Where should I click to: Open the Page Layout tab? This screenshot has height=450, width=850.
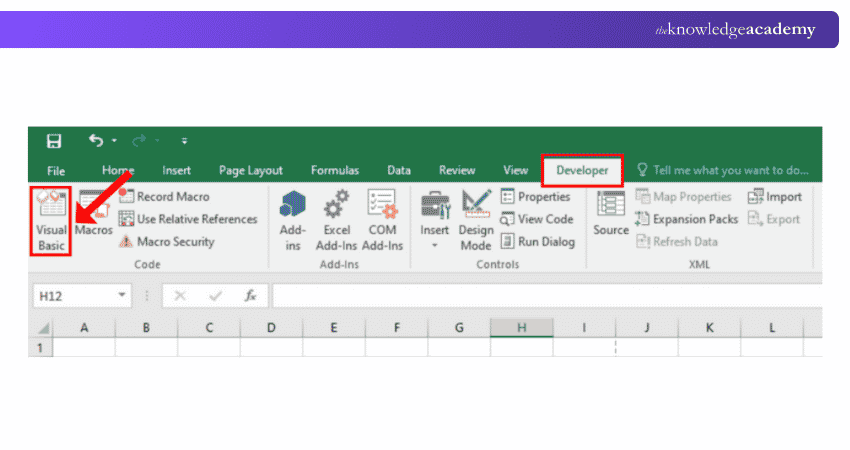click(x=250, y=170)
